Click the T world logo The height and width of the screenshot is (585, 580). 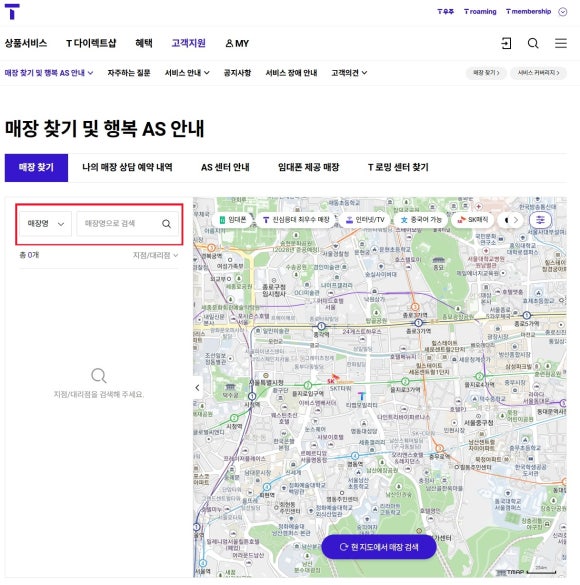pyautogui.click(x=12, y=11)
